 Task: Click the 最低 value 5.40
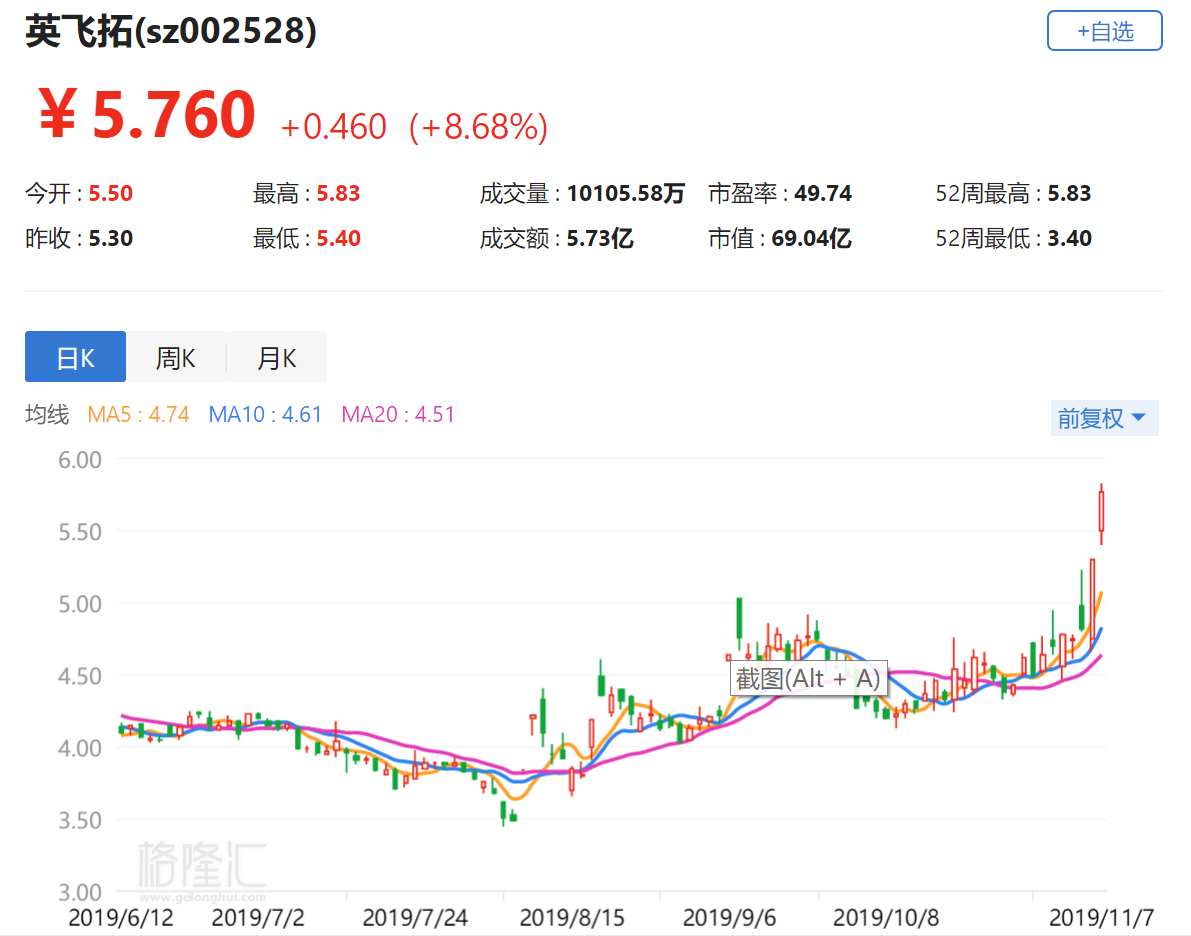point(338,239)
